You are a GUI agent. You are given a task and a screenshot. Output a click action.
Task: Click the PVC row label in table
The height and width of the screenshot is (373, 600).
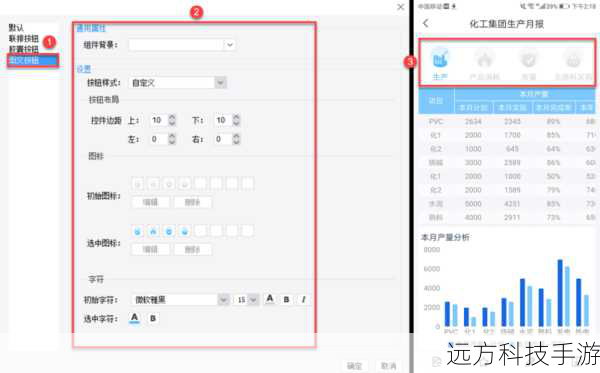point(436,122)
